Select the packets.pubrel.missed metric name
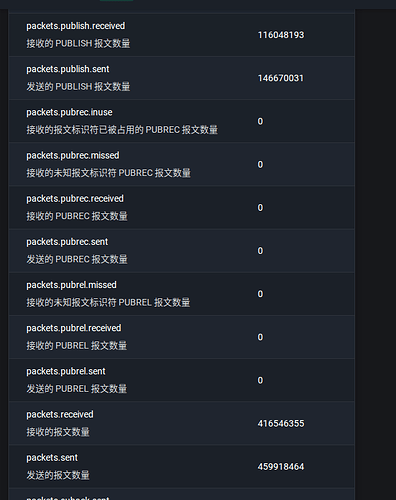This screenshot has height=500, width=396. [x=71, y=285]
